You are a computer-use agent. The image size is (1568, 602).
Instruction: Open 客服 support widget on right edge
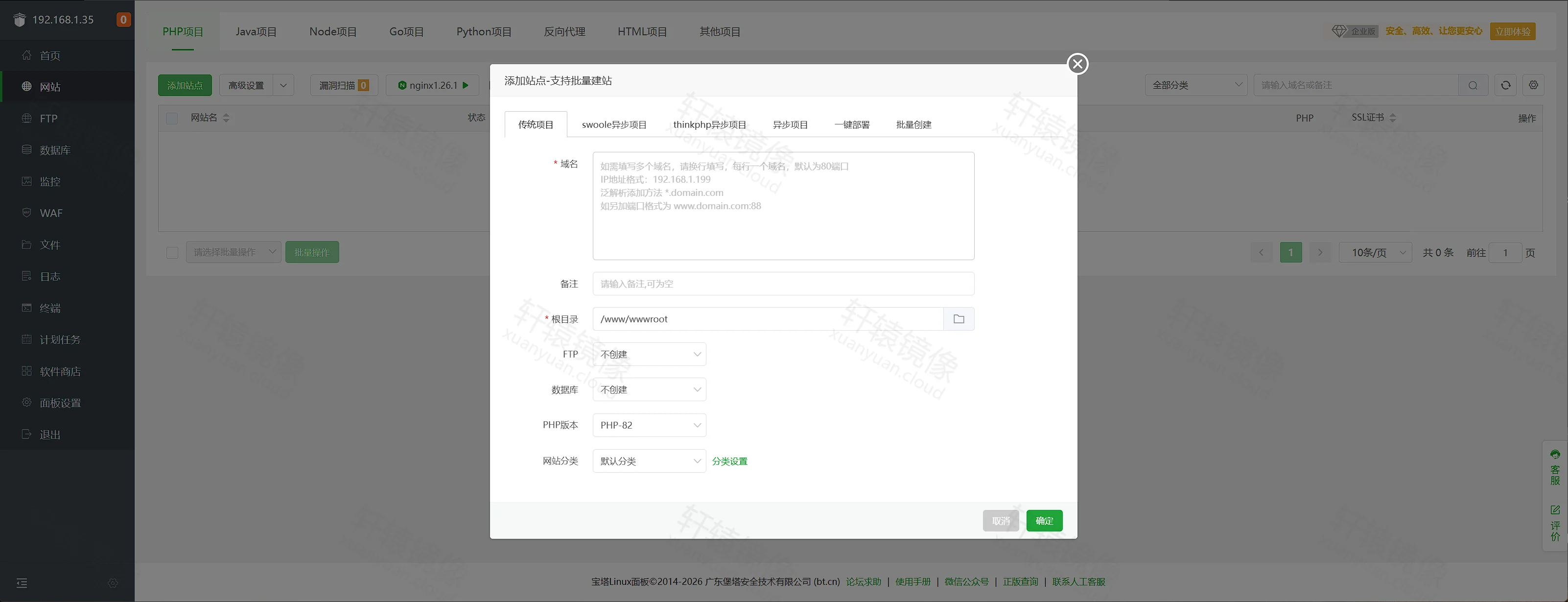1555,467
